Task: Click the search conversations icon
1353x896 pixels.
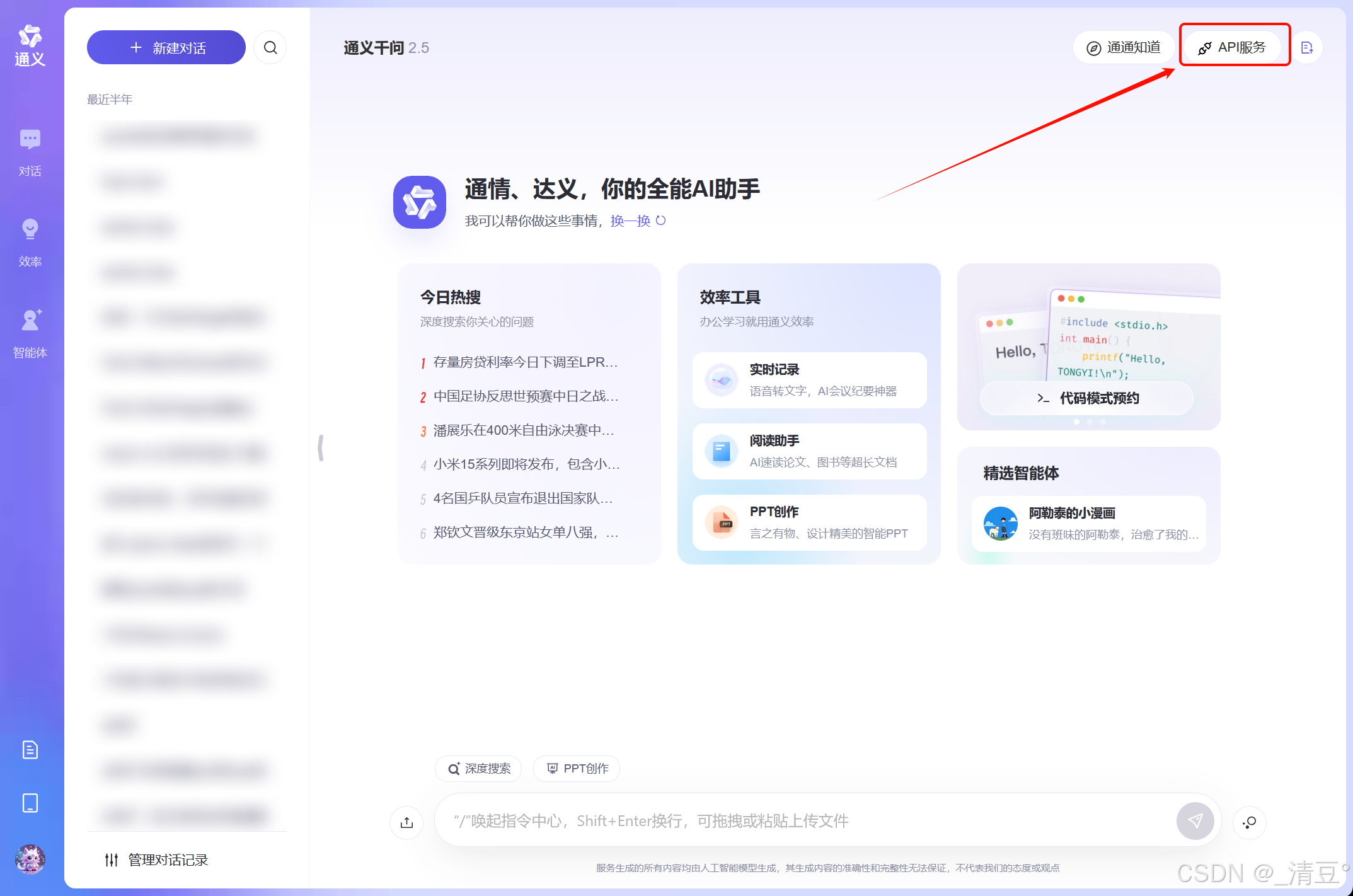Action: [270, 48]
